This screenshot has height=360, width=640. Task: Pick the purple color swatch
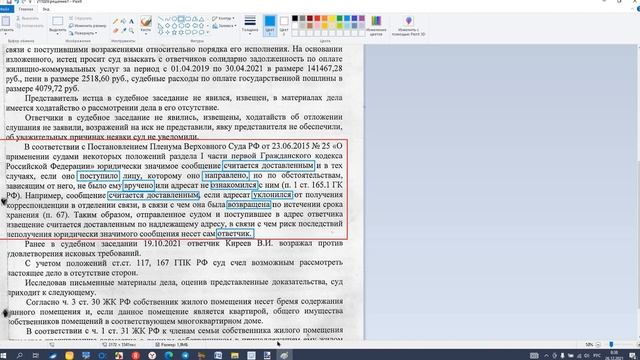(362, 18)
